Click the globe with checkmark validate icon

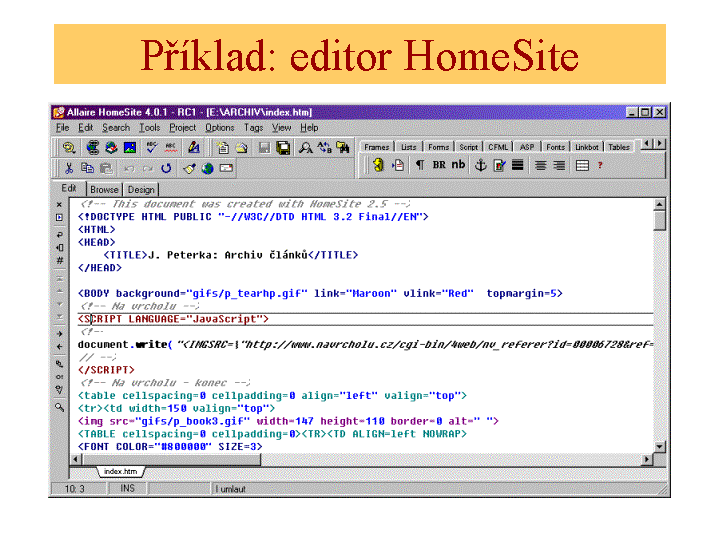coord(111,147)
